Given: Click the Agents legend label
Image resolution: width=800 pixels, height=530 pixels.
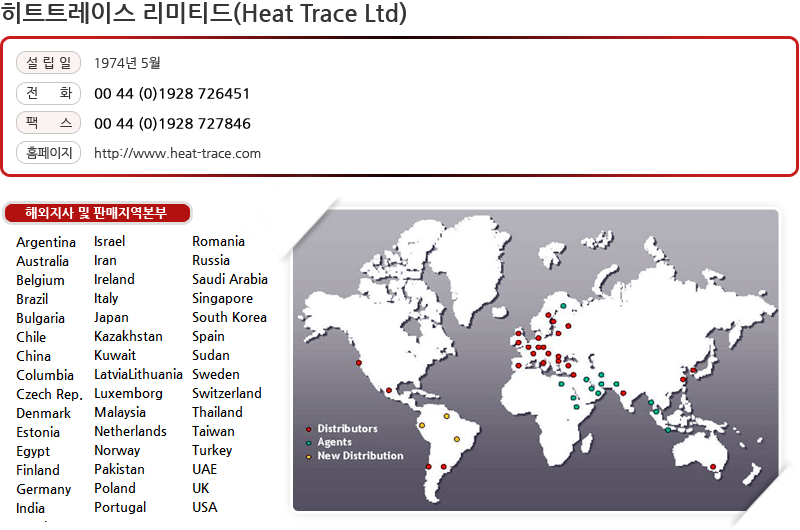Looking at the screenshot, I should [335, 442].
